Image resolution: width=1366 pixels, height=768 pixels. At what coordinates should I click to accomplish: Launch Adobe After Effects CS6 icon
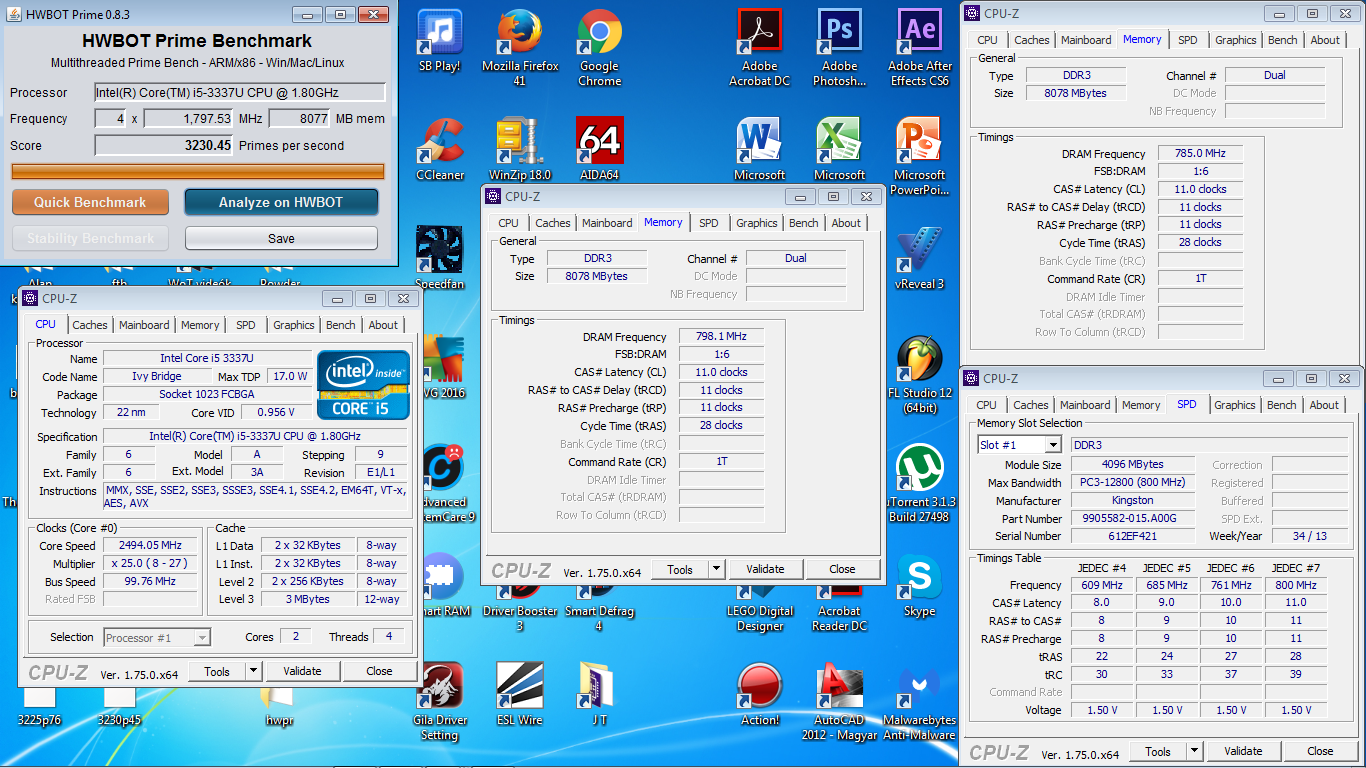919,49
